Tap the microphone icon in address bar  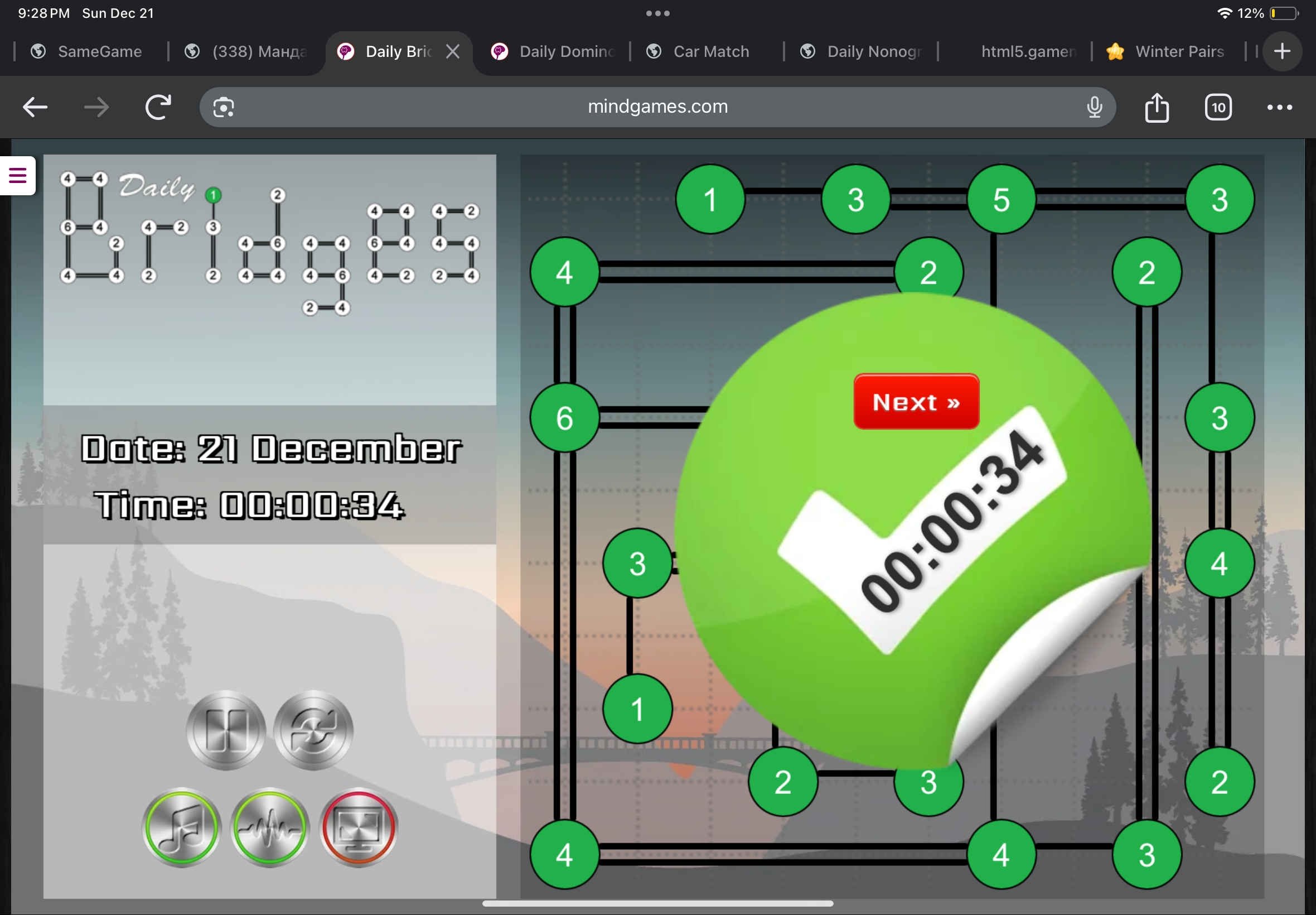(x=1094, y=107)
